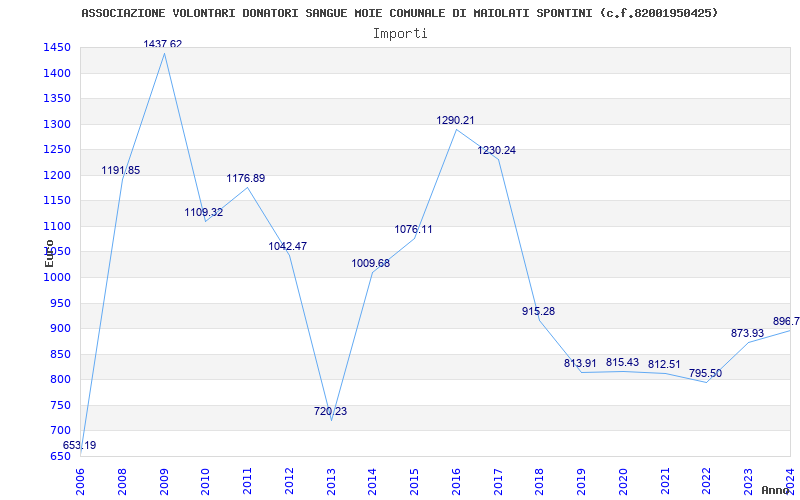Click the chart title with association name
This screenshot has height=500, width=800.
pos(400,13)
